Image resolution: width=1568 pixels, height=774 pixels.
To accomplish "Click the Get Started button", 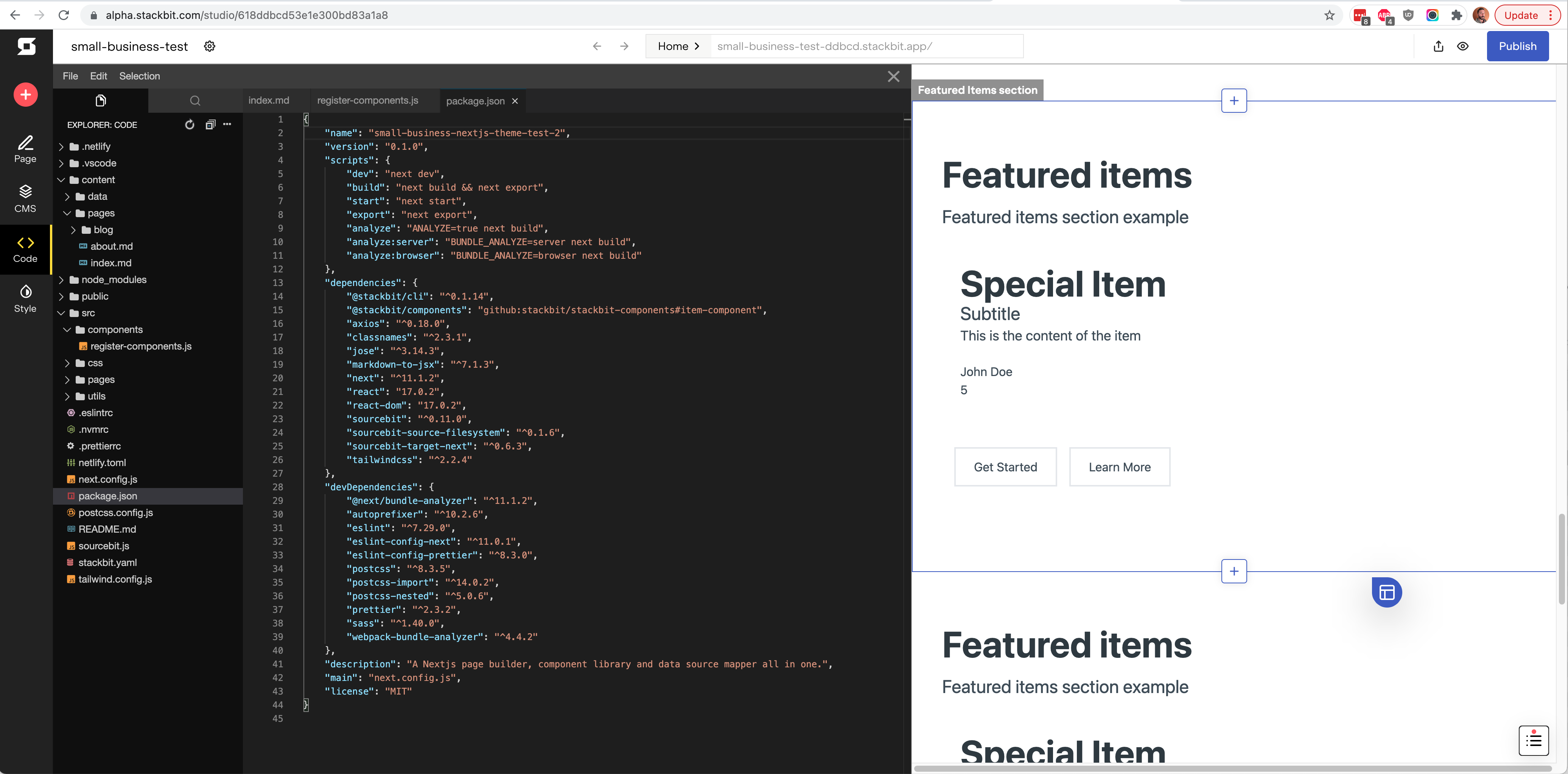I will (1005, 467).
